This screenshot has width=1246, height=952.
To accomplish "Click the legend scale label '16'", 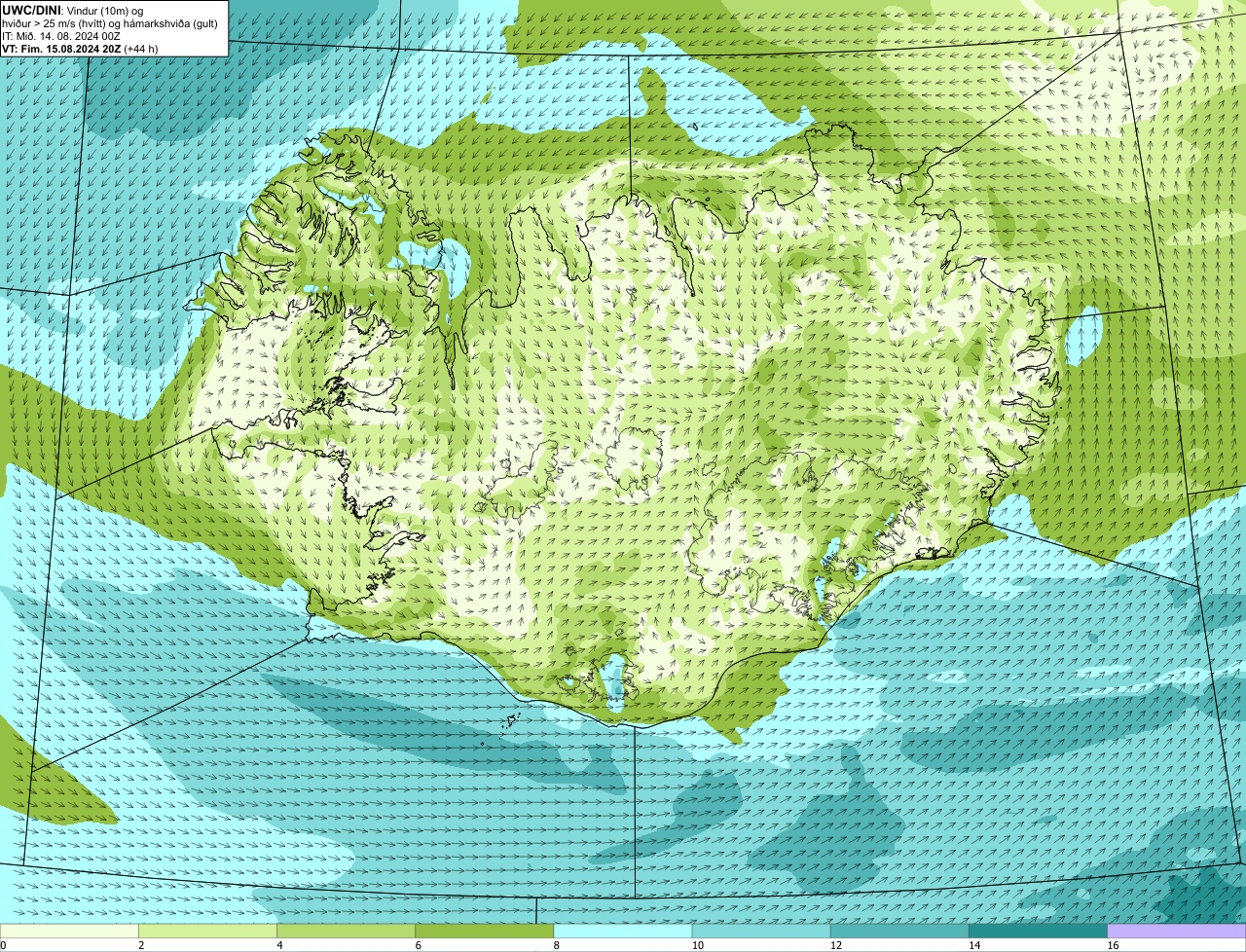I will click(1113, 945).
